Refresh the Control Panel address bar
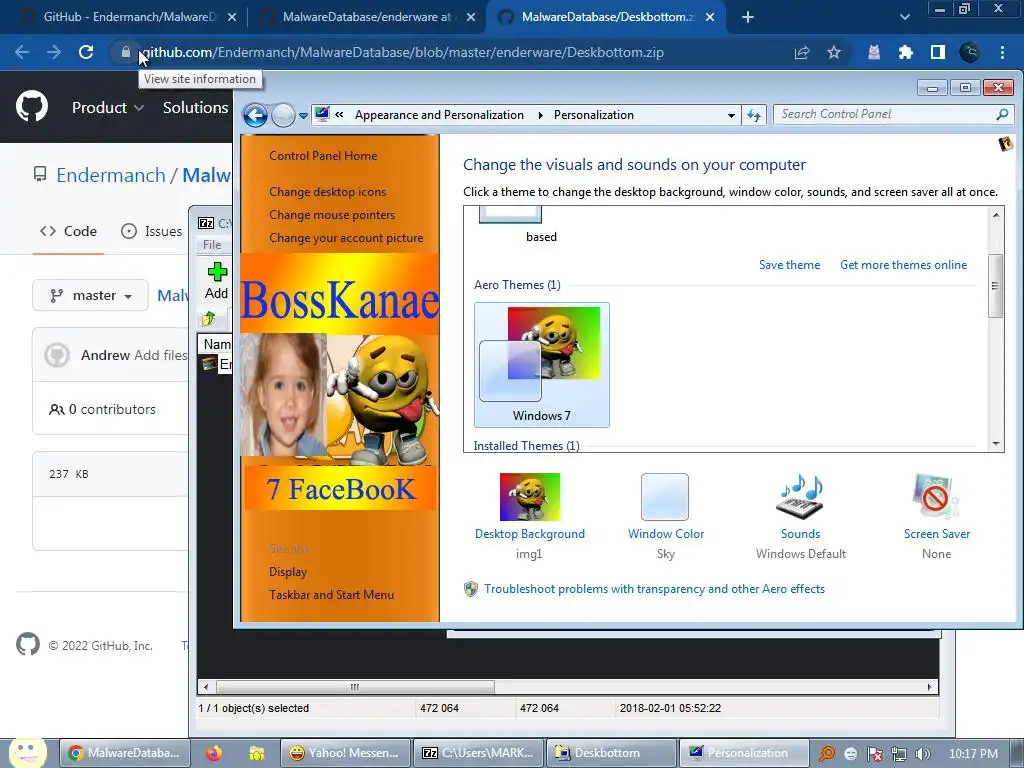This screenshot has height=768, width=1024. coord(754,116)
